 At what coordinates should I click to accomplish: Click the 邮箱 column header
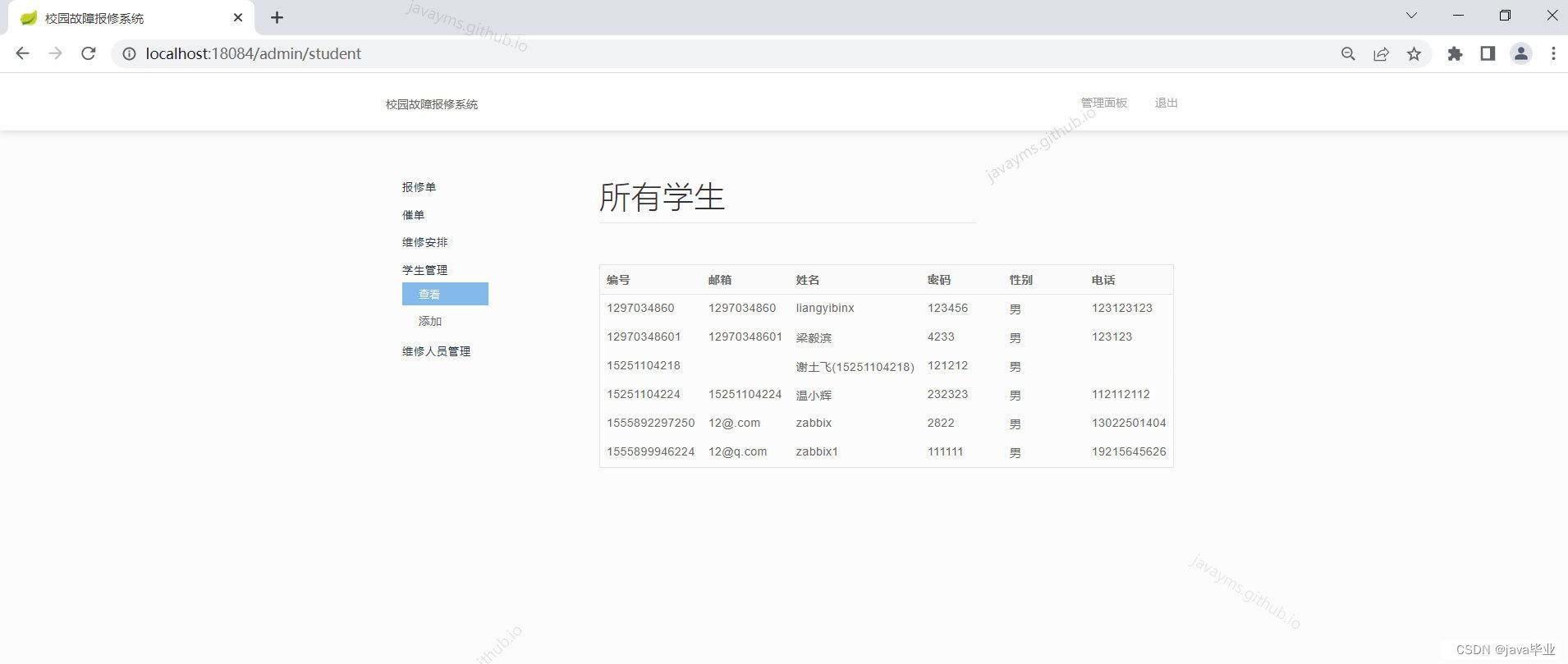pyautogui.click(x=720, y=280)
